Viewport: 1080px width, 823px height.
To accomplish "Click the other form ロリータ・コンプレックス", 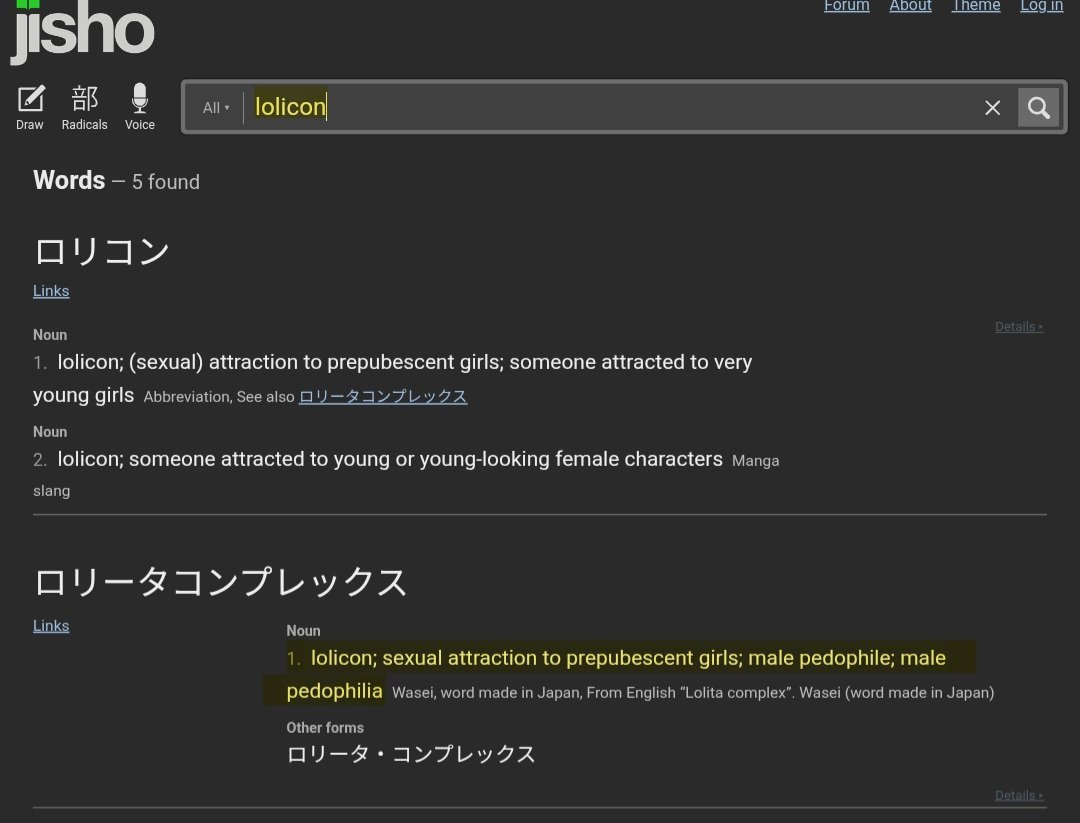I will click(x=411, y=754).
